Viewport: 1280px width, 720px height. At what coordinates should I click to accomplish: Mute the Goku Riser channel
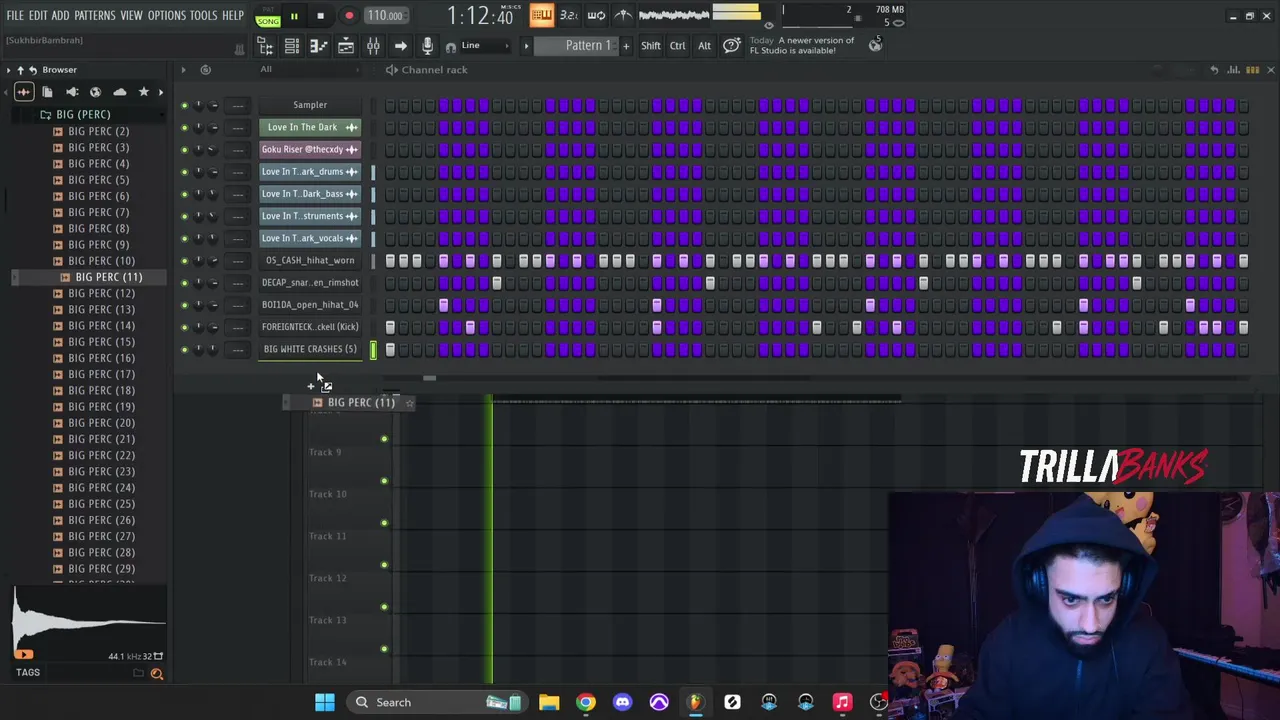pyautogui.click(x=184, y=149)
